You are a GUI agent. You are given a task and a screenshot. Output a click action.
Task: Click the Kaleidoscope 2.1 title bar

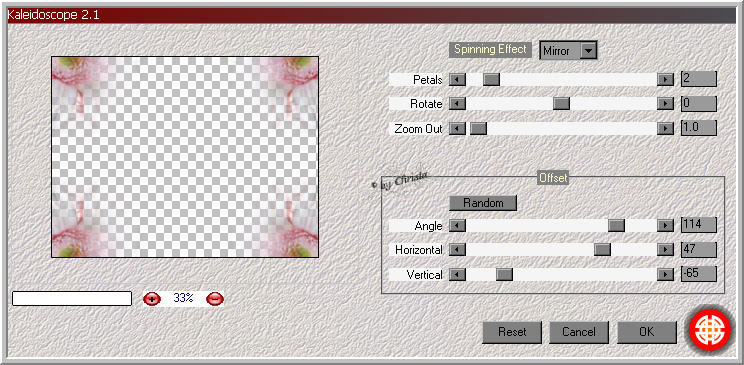tap(371, 15)
